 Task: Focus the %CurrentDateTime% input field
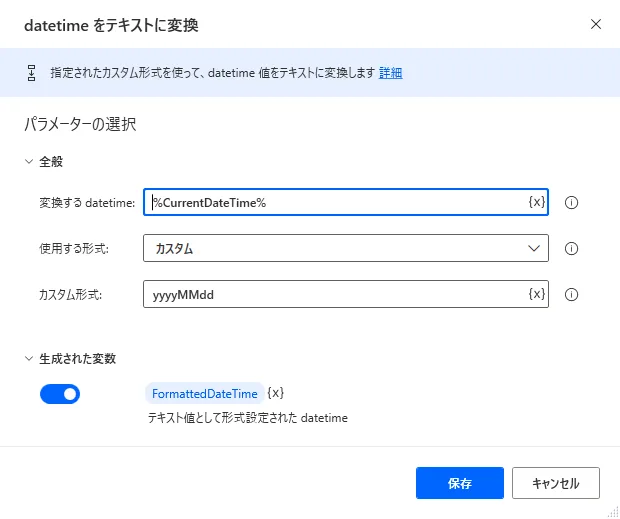[335, 202]
